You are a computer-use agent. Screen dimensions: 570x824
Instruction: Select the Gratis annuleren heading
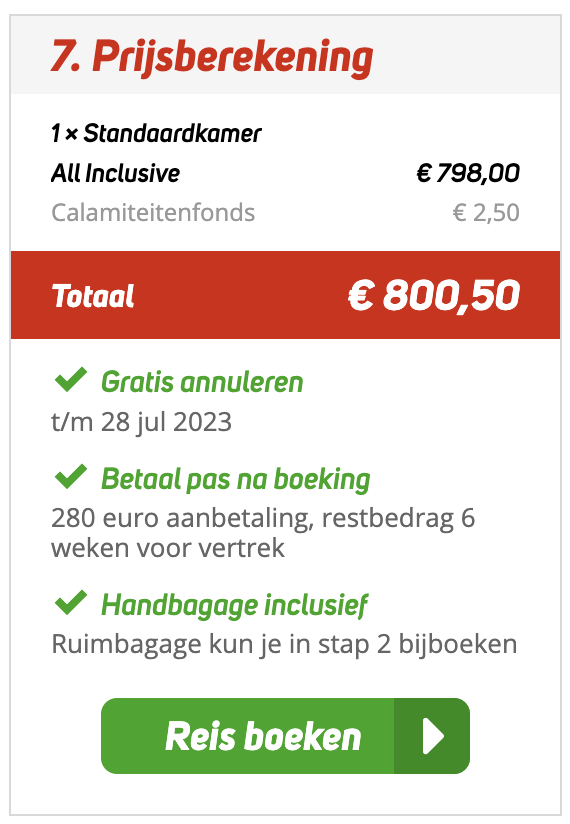point(202,382)
